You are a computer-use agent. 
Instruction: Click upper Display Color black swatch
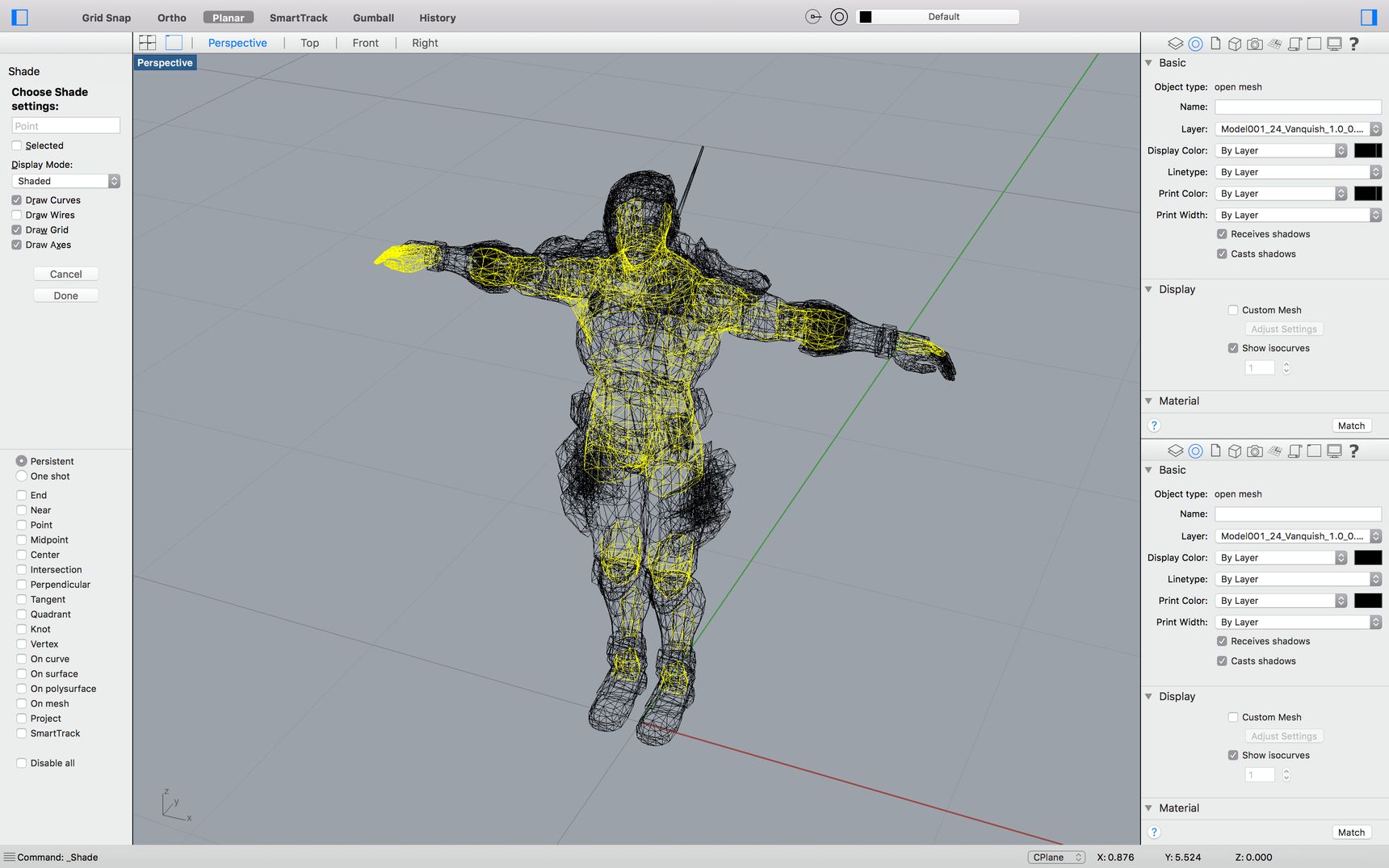tap(1368, 151)
